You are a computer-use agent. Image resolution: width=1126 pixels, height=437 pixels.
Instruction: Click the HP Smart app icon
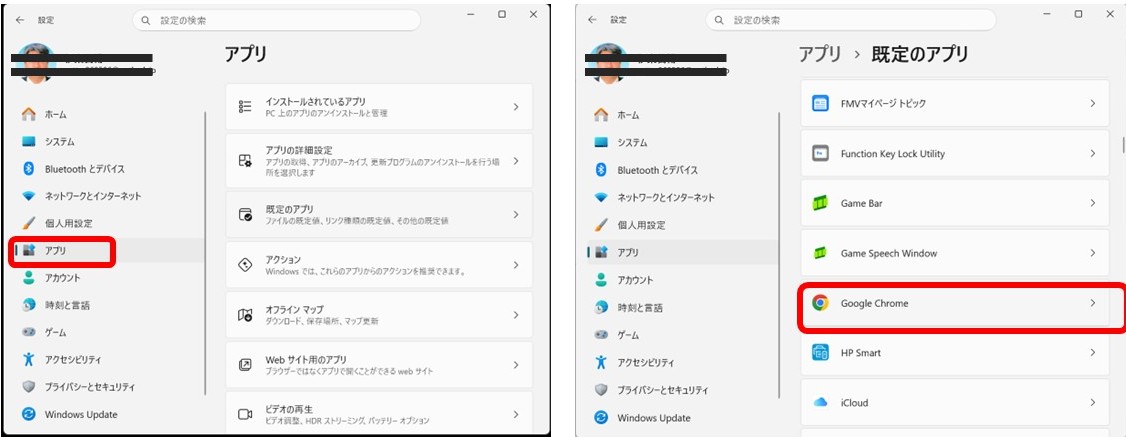pos(820,353)
